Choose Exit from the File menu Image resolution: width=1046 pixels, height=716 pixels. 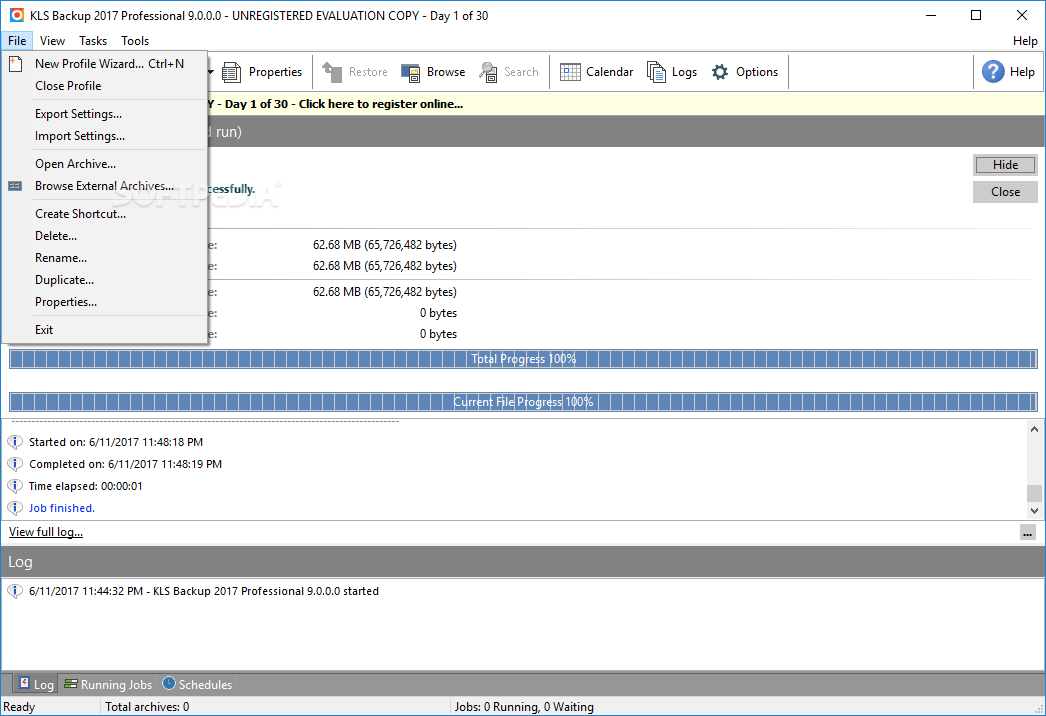coord(105,330)
